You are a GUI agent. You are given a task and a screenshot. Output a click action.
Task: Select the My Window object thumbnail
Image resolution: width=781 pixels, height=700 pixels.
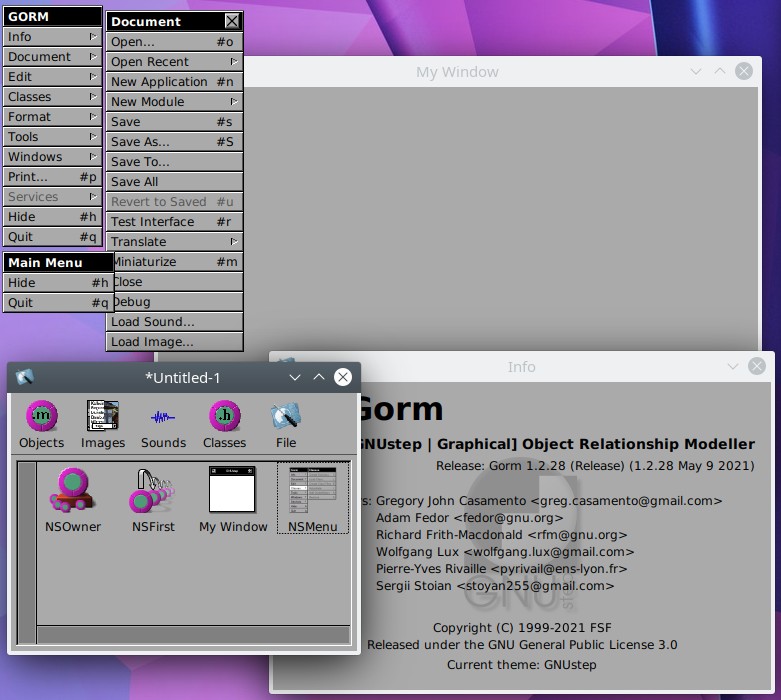pos(233,499)
